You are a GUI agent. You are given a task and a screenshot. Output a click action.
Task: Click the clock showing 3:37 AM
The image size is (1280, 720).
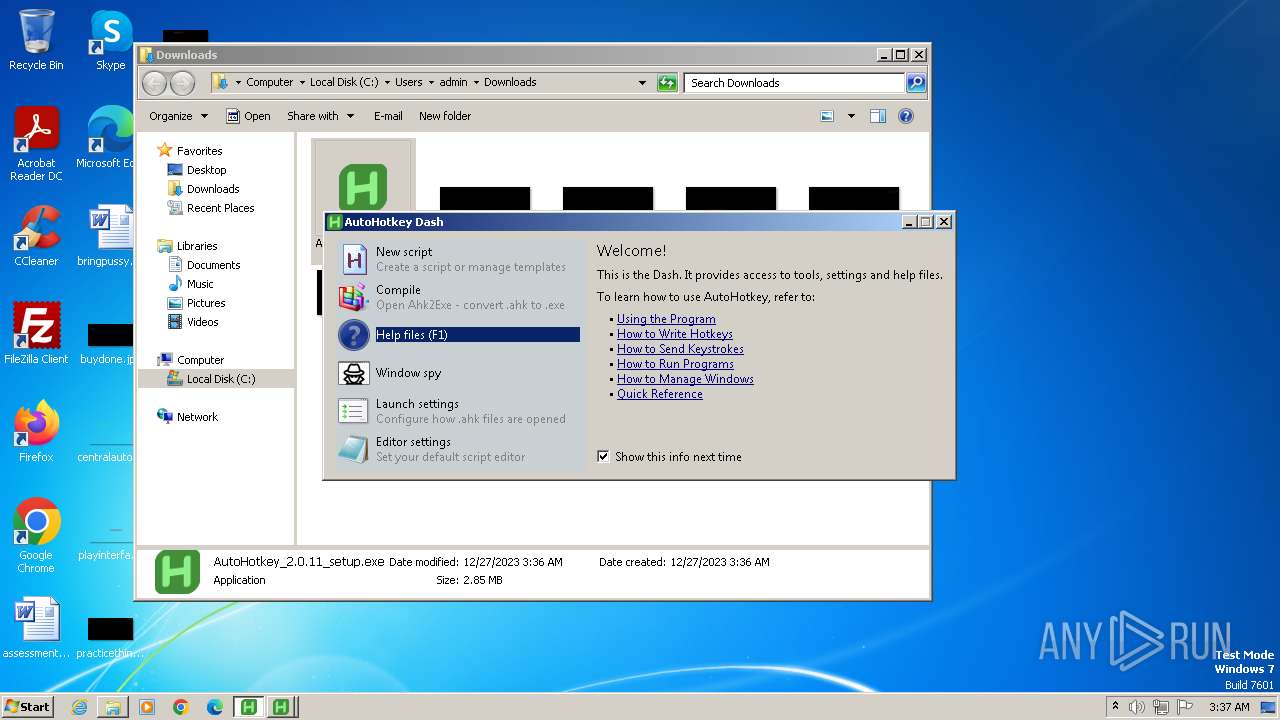(1229, 707)
